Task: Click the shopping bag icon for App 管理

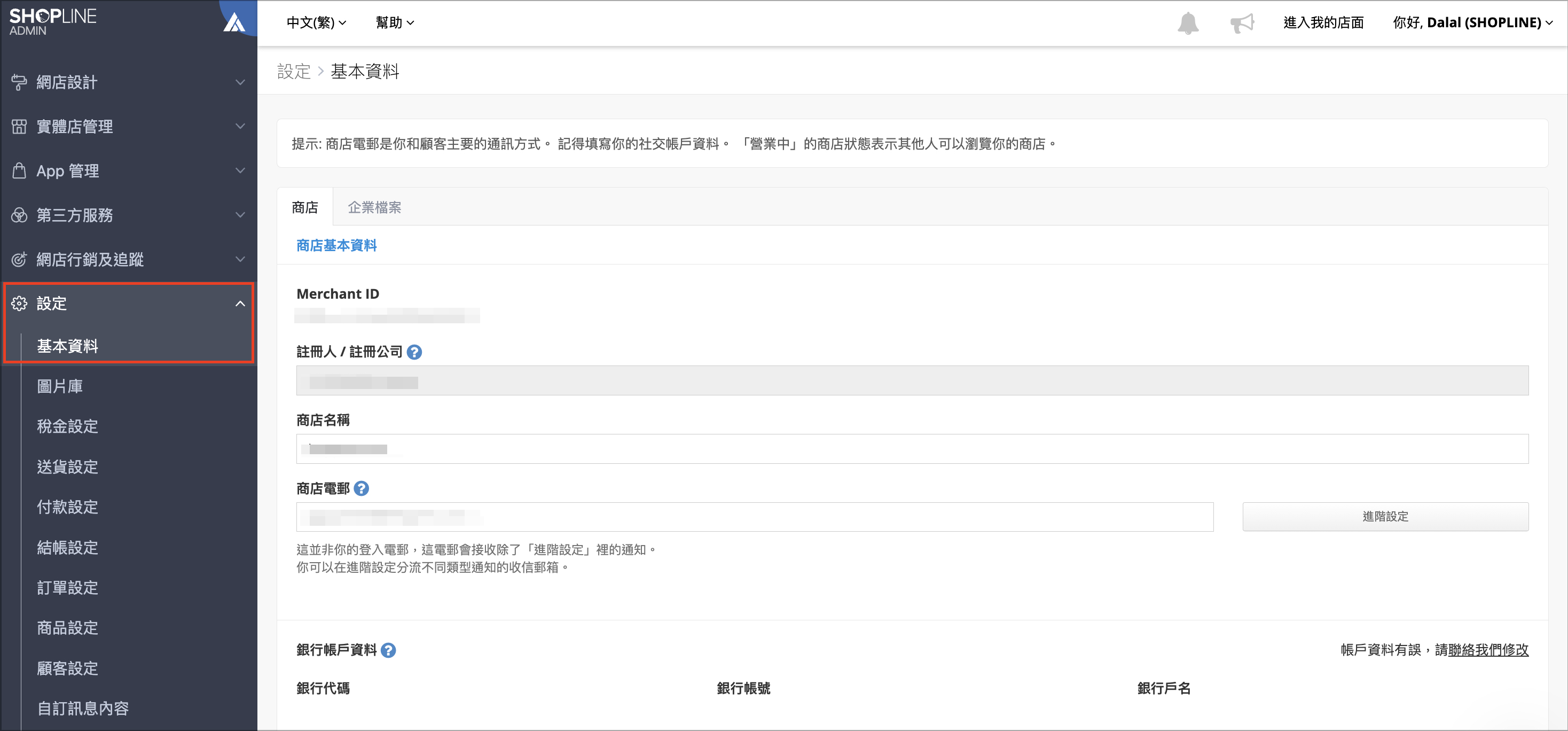Action: 19,170
